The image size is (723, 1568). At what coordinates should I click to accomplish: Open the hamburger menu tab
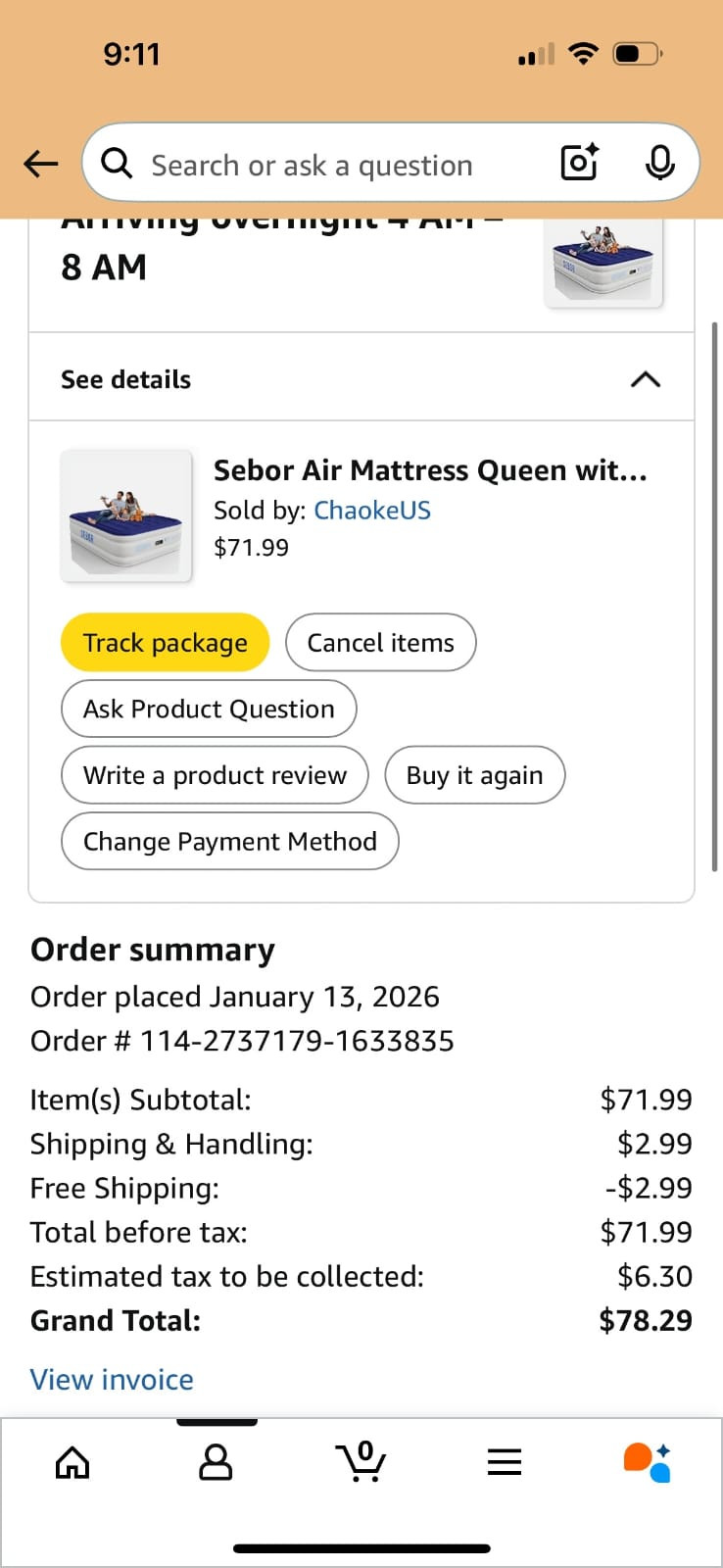pyautogui.click(x=505, y=1463)
